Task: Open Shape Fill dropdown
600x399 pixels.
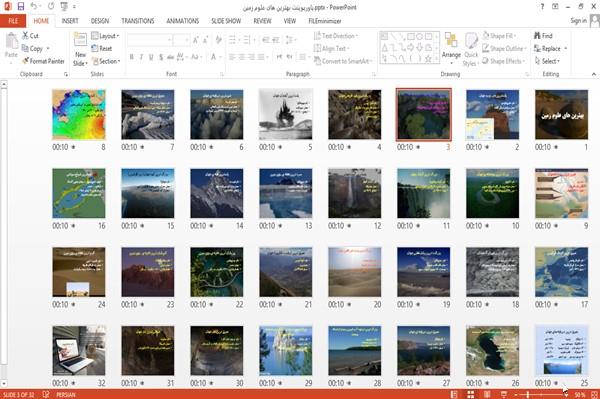Action: 499,36
